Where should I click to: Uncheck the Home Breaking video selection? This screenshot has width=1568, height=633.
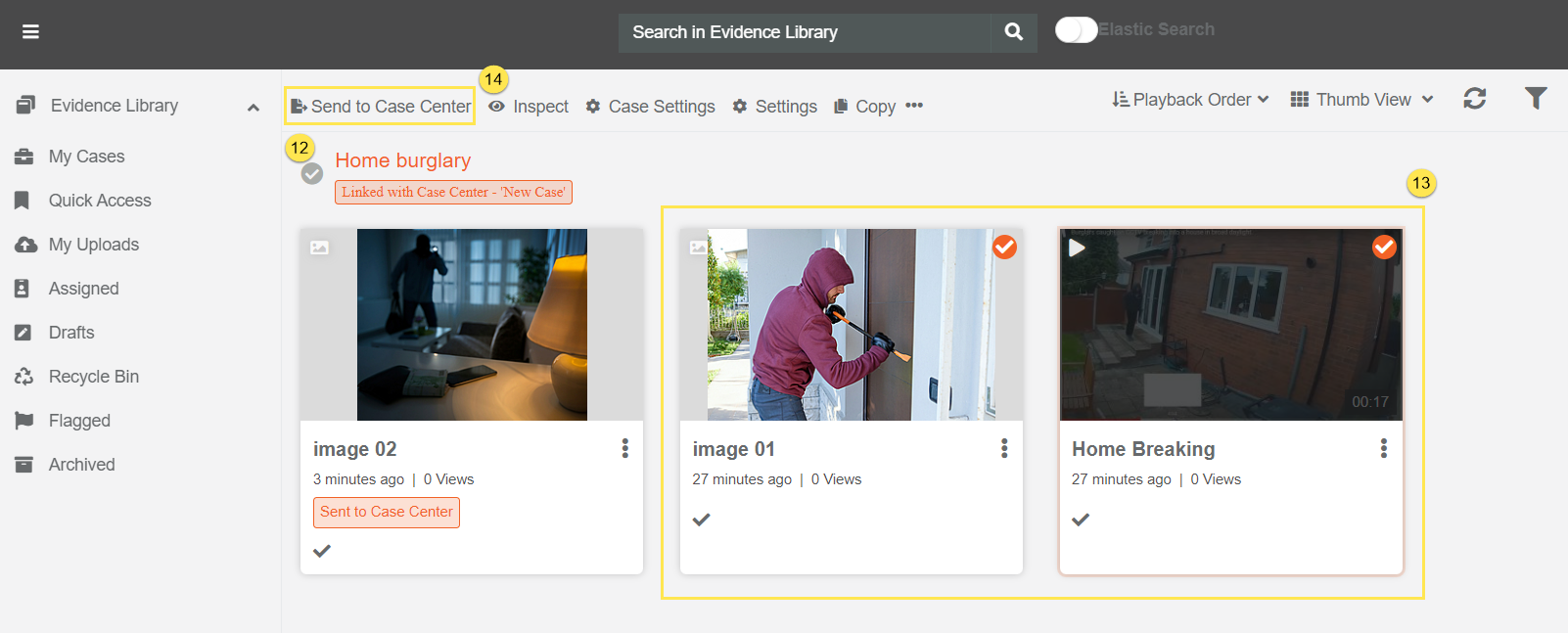tap(1383, 248)
